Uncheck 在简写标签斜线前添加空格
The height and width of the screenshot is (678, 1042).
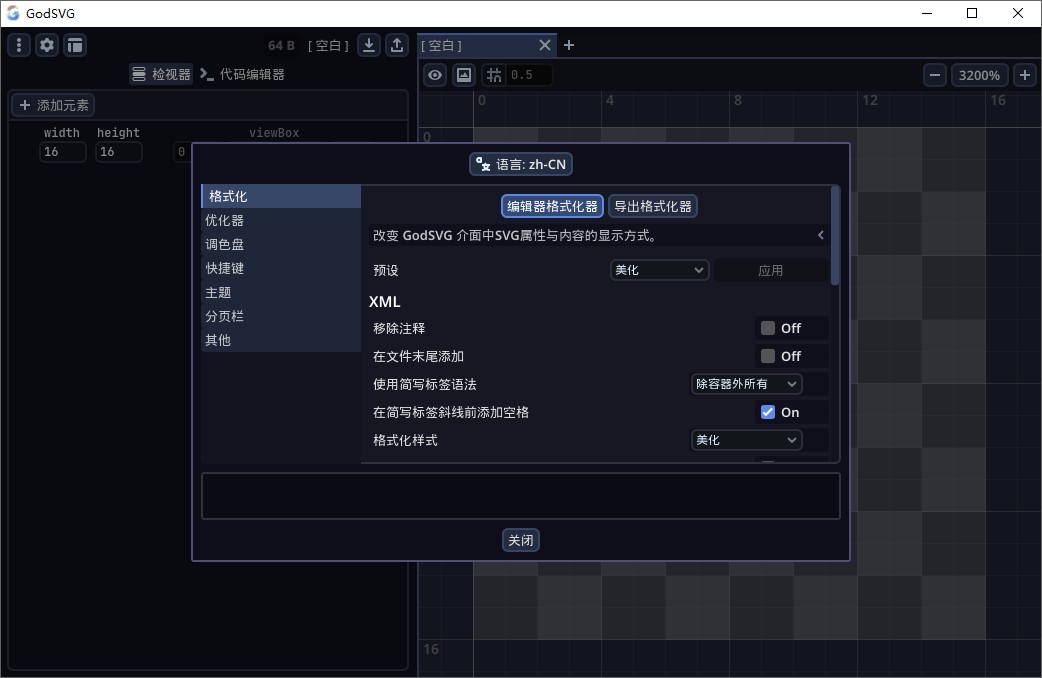coord(768,412)
